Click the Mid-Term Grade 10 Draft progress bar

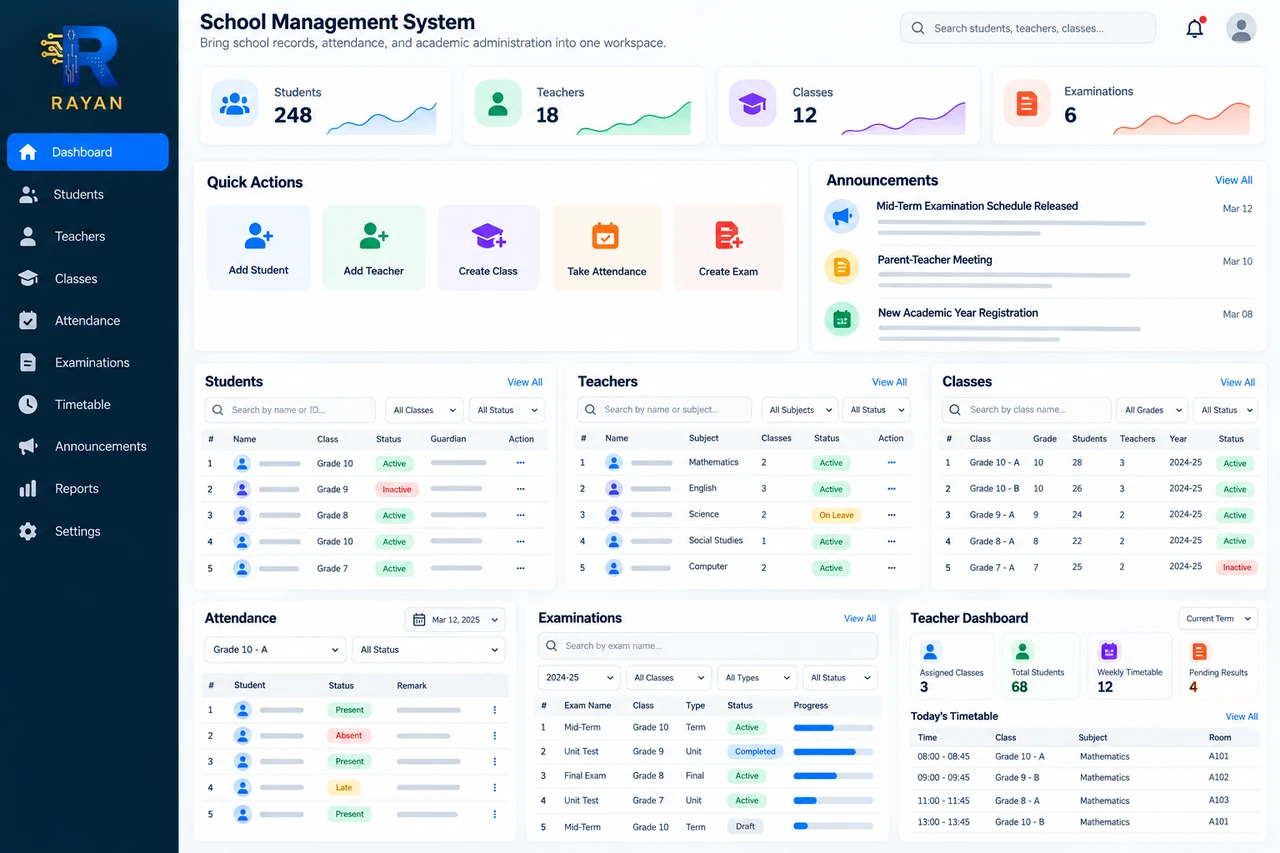(833, 827)
